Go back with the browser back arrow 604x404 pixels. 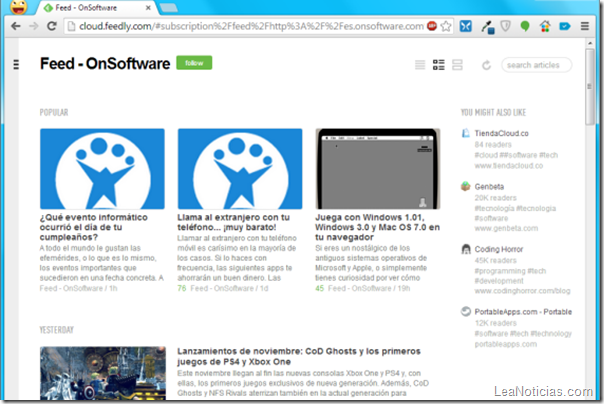[15, 26]
